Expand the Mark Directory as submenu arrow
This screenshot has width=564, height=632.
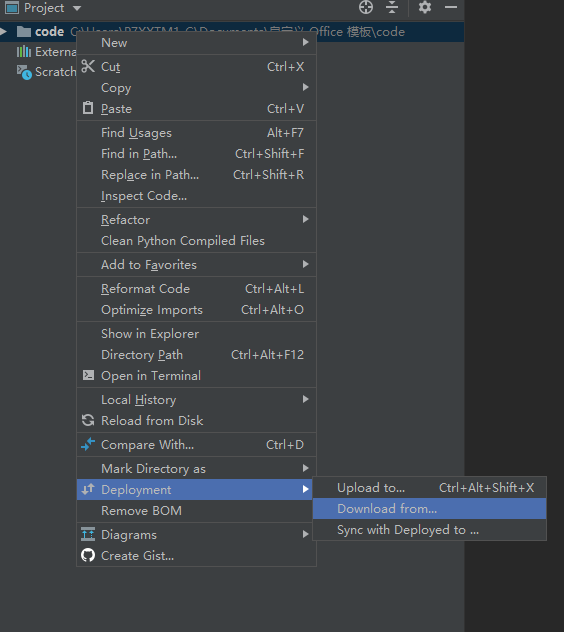coord(306,468)
